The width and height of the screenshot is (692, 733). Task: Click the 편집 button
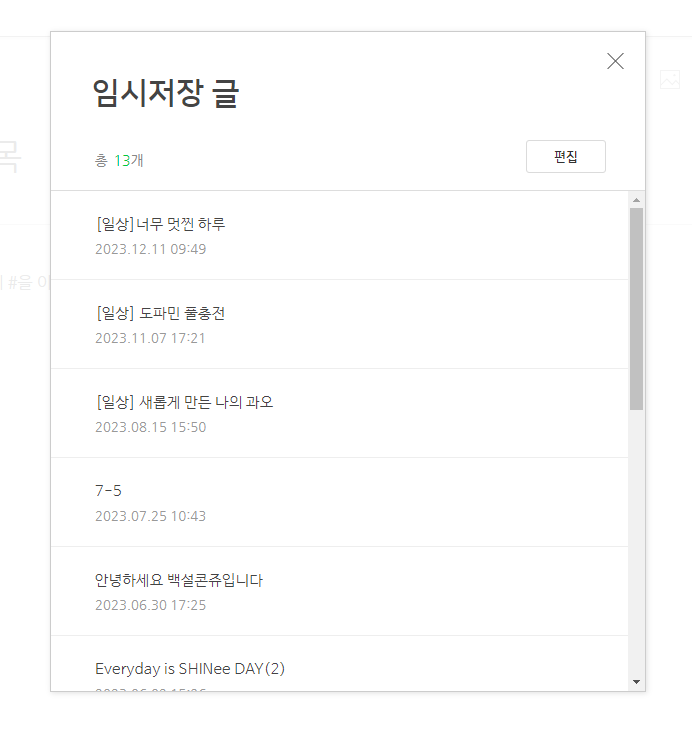coord(565,157)
